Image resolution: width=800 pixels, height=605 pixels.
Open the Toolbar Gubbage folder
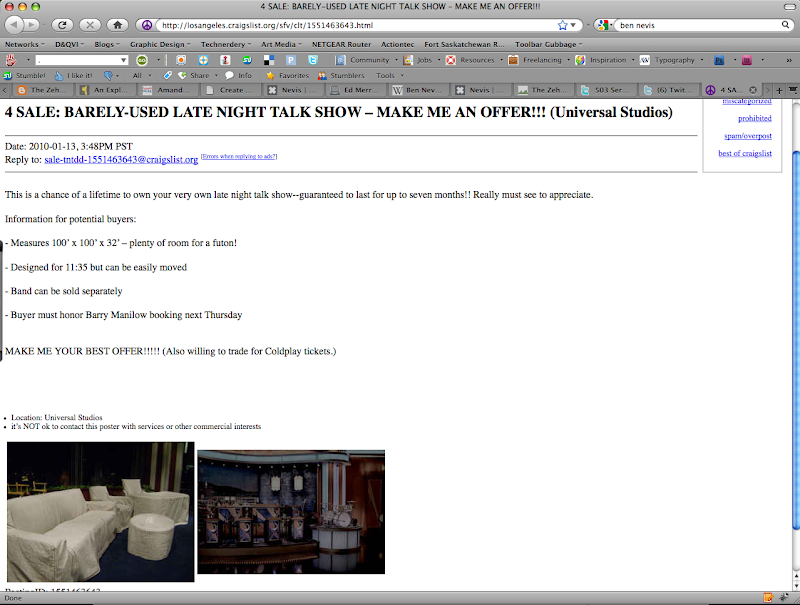[x=548, y=44]
